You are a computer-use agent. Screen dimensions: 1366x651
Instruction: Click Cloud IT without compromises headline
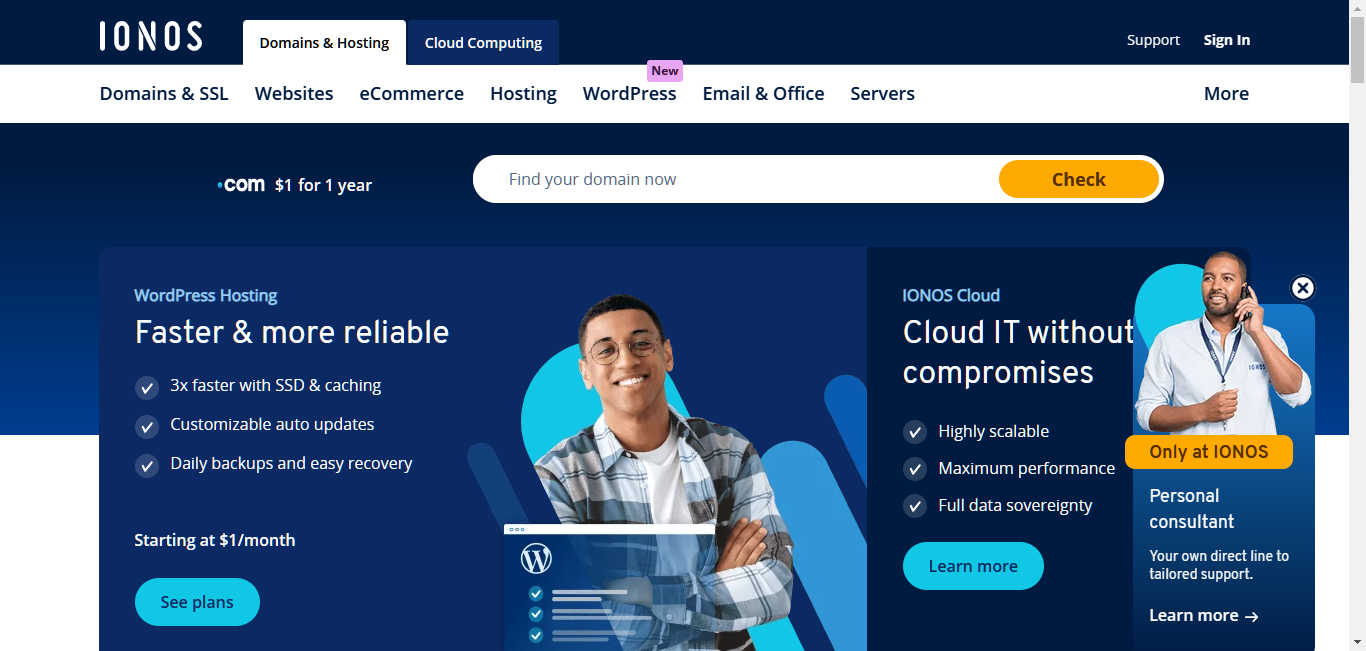click(x=1019, y=352)
